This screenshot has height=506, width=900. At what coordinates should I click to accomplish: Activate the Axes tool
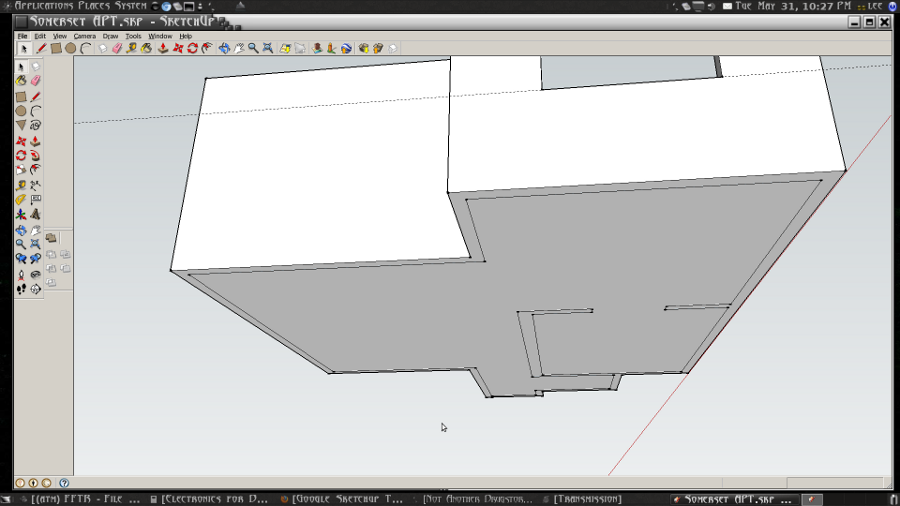[x=21, y=214]
